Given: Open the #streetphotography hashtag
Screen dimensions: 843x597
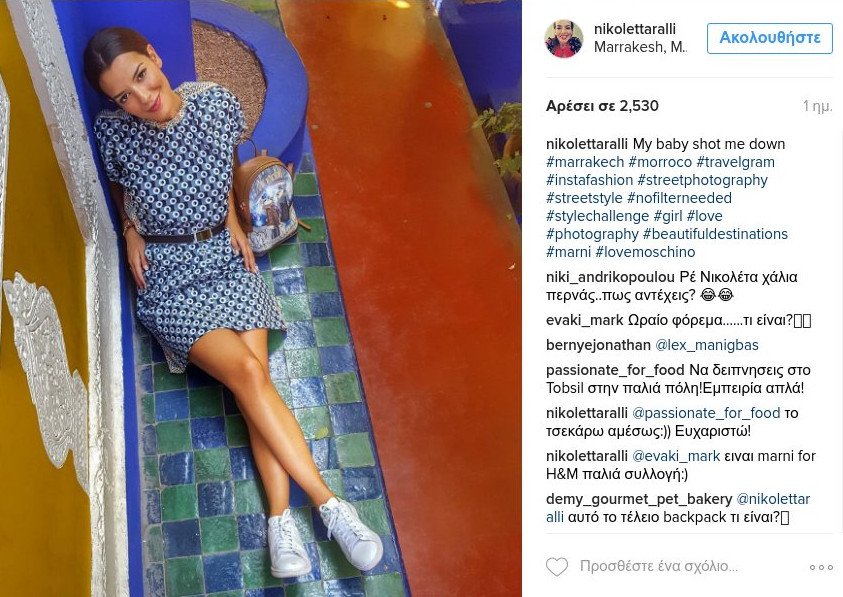Looking at the screenshot, I should [702, 180].
